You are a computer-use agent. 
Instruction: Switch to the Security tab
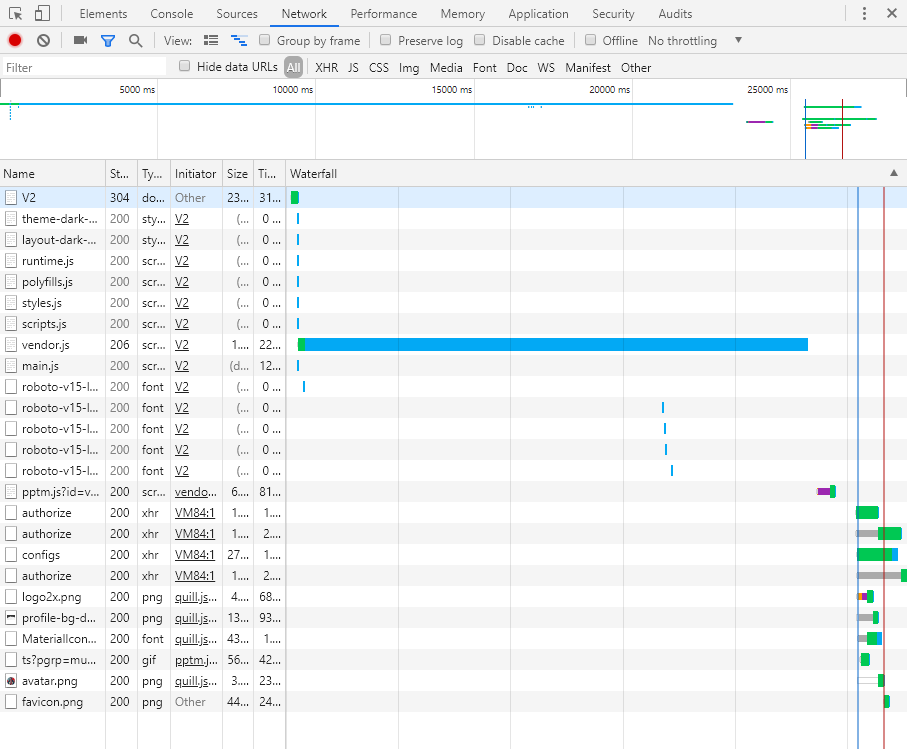(x=613, y=13)
